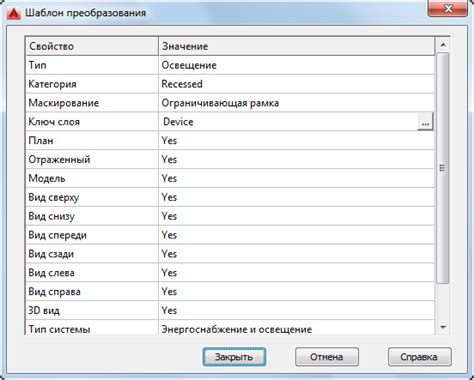This screenshot has height=380, width=474.
Task: Select the Ключ слоя property label
Action: point(92,122)
